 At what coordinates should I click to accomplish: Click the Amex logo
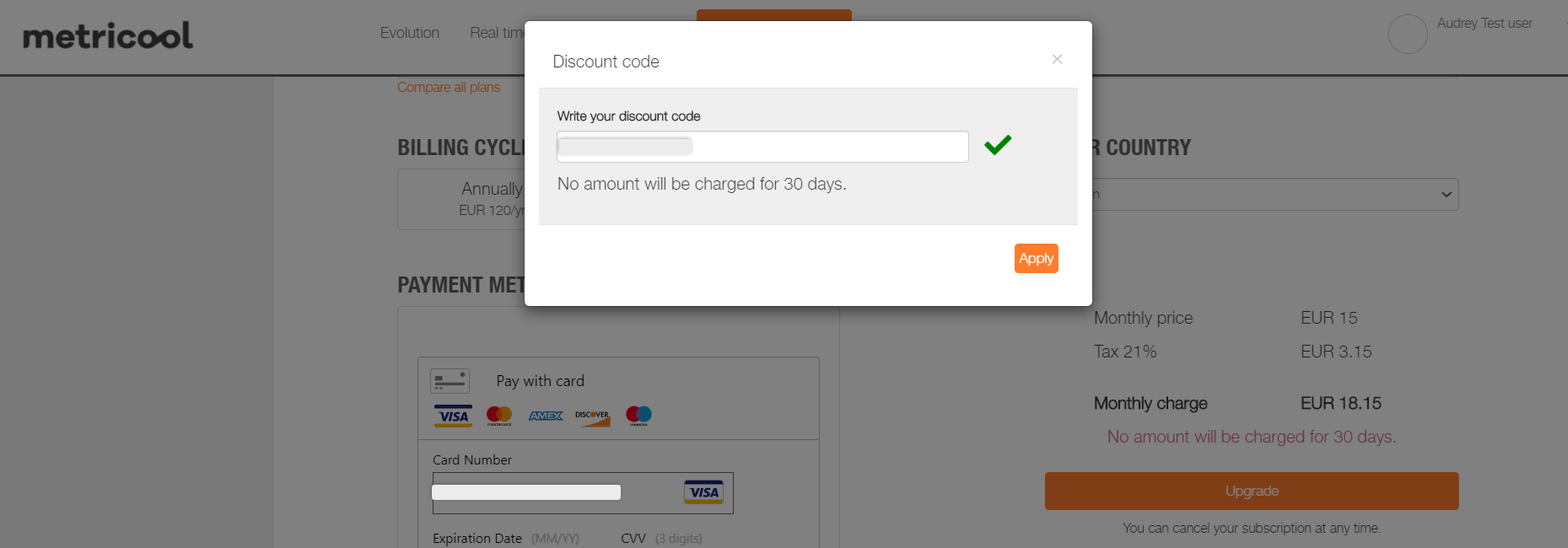[546, 416]
